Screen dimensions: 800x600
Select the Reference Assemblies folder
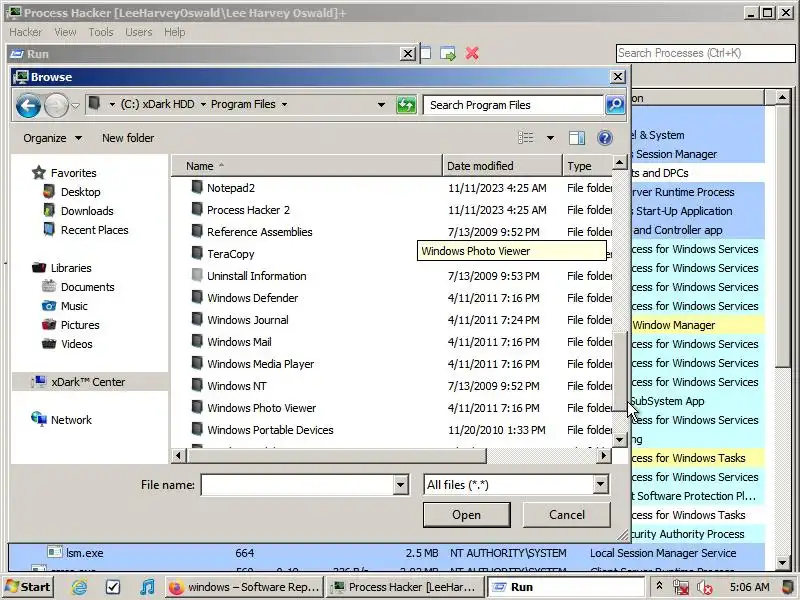[259, 232]
